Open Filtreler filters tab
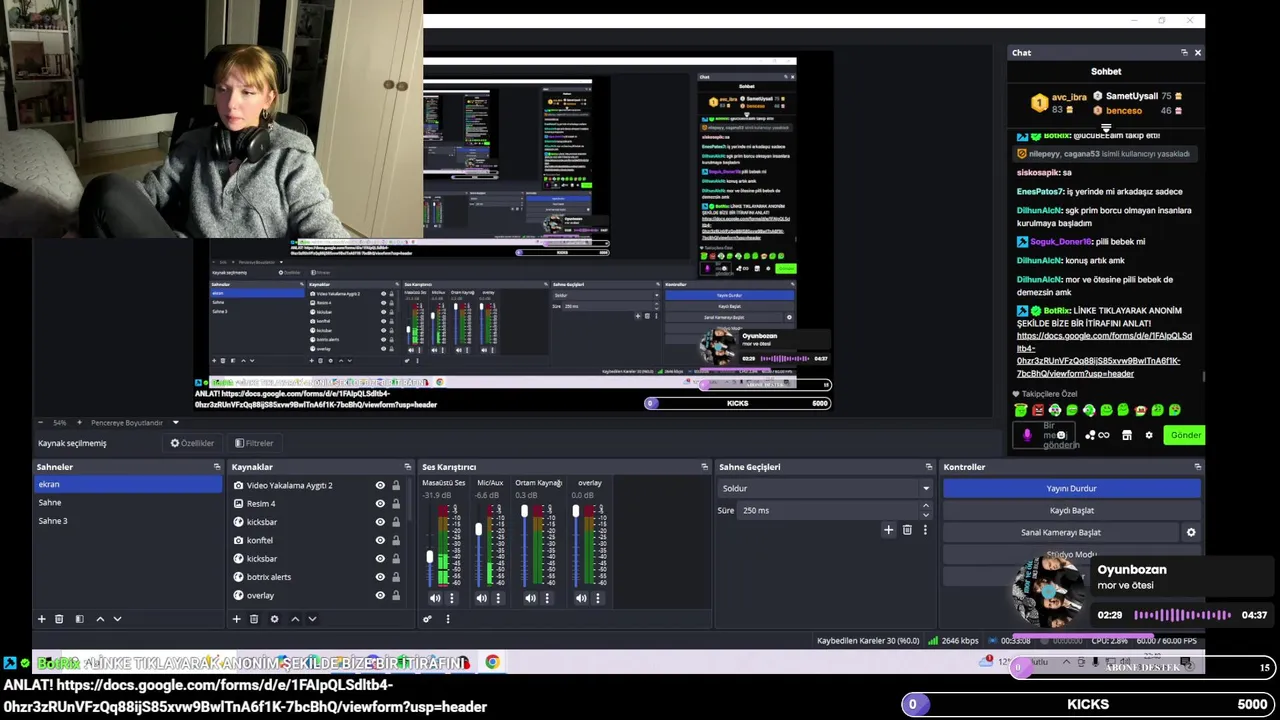The image size is (1280, 720). click(254, 443)
